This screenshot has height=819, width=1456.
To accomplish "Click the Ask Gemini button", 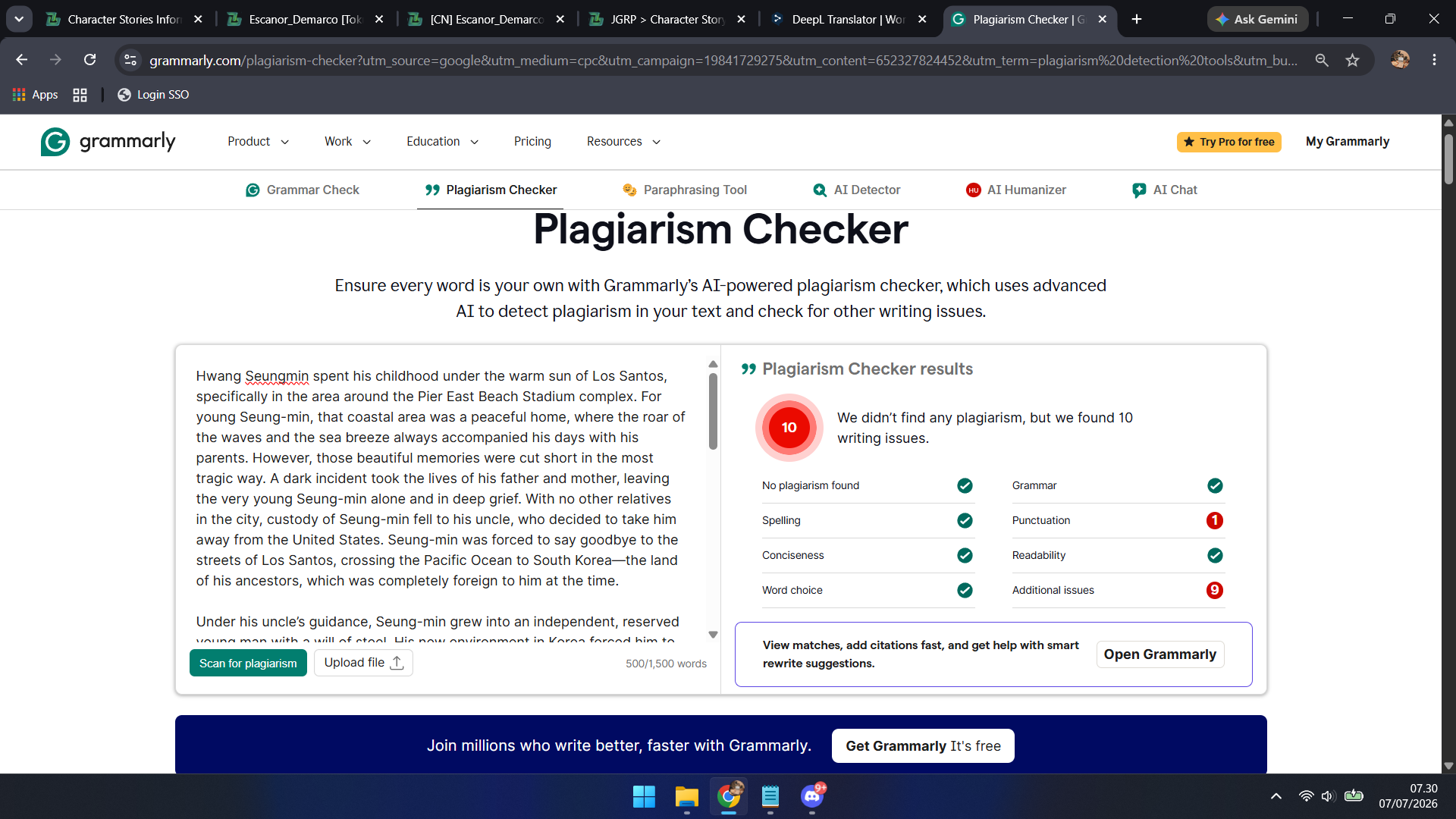I will click(1257, 19).
